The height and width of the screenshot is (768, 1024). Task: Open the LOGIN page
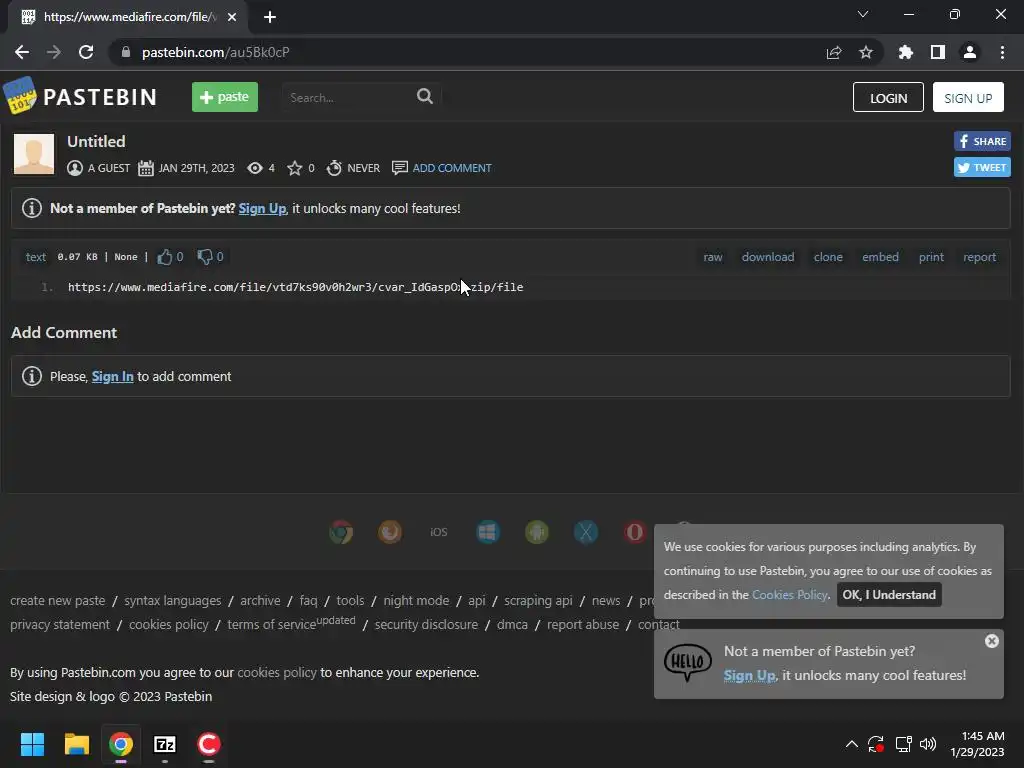pyautogui.click(x=888, y=97)
